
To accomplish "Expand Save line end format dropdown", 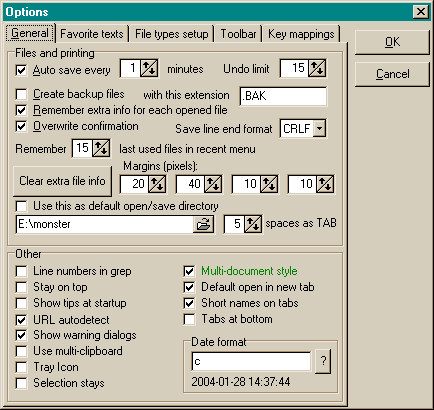I will click(319, 129).
